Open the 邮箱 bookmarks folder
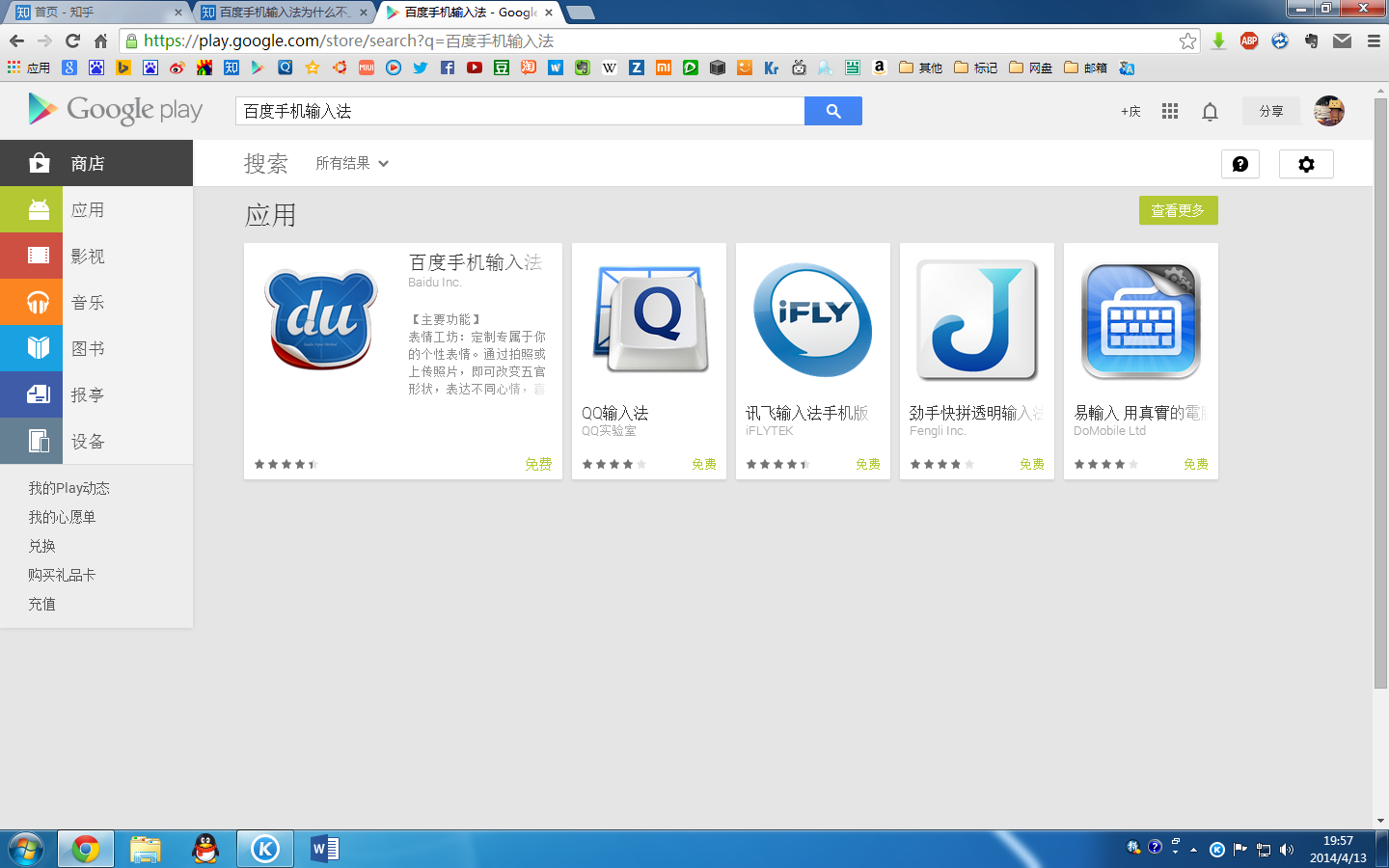Viewport: 1389px width, 868px height. pyautogui.click(x=1086, y=68)
